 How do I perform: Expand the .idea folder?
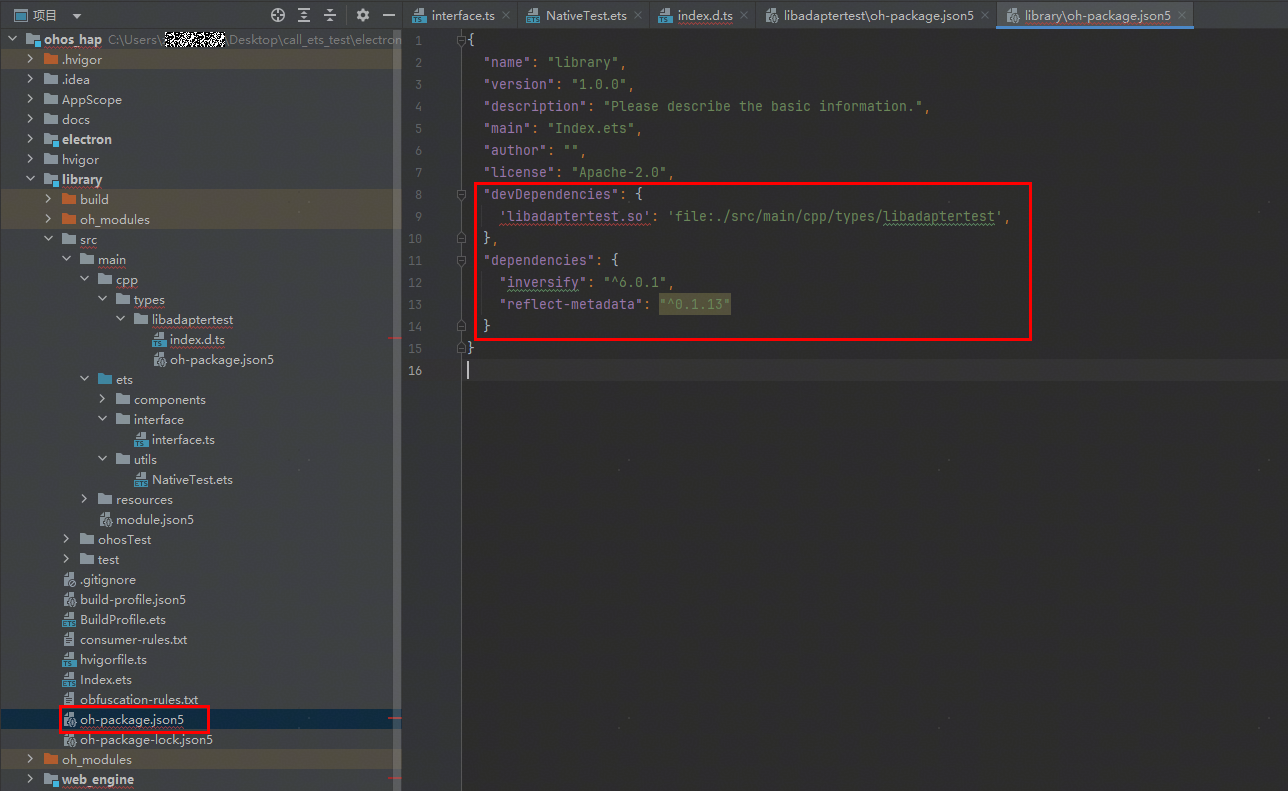coord(31,80)
